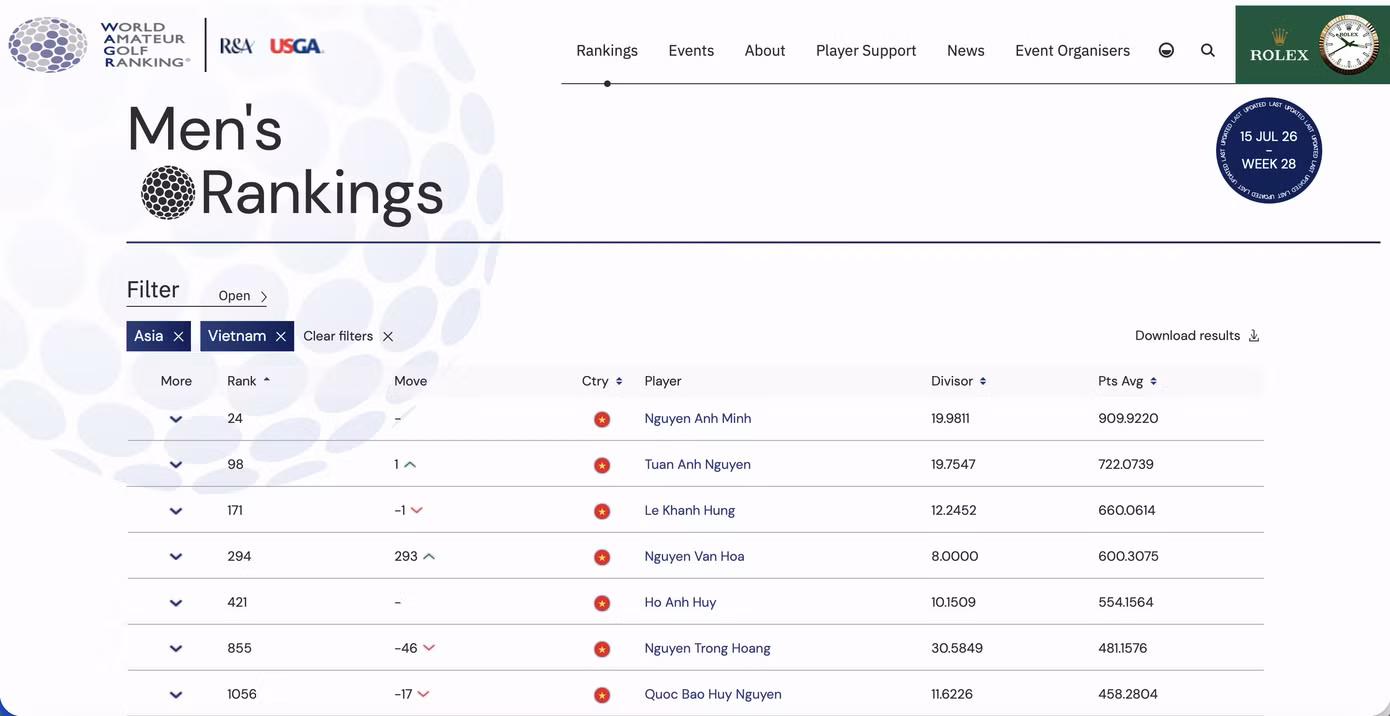1390x716 pixels.
Task: Remove the Asia filter tag
Action: coord(178,337)
